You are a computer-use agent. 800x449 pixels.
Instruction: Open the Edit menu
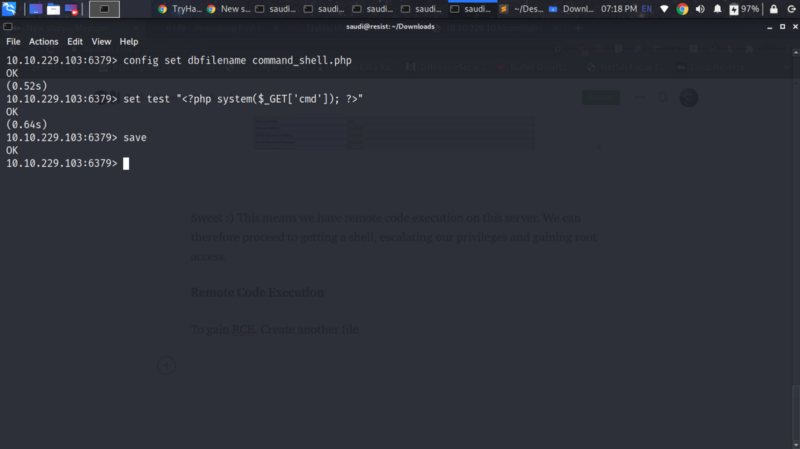point(75,41)
